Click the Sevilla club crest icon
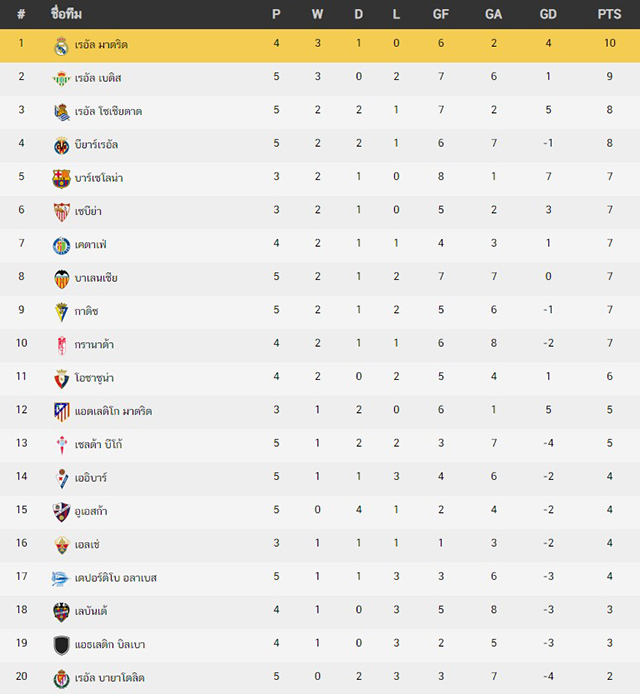 (x=62, y=212)
